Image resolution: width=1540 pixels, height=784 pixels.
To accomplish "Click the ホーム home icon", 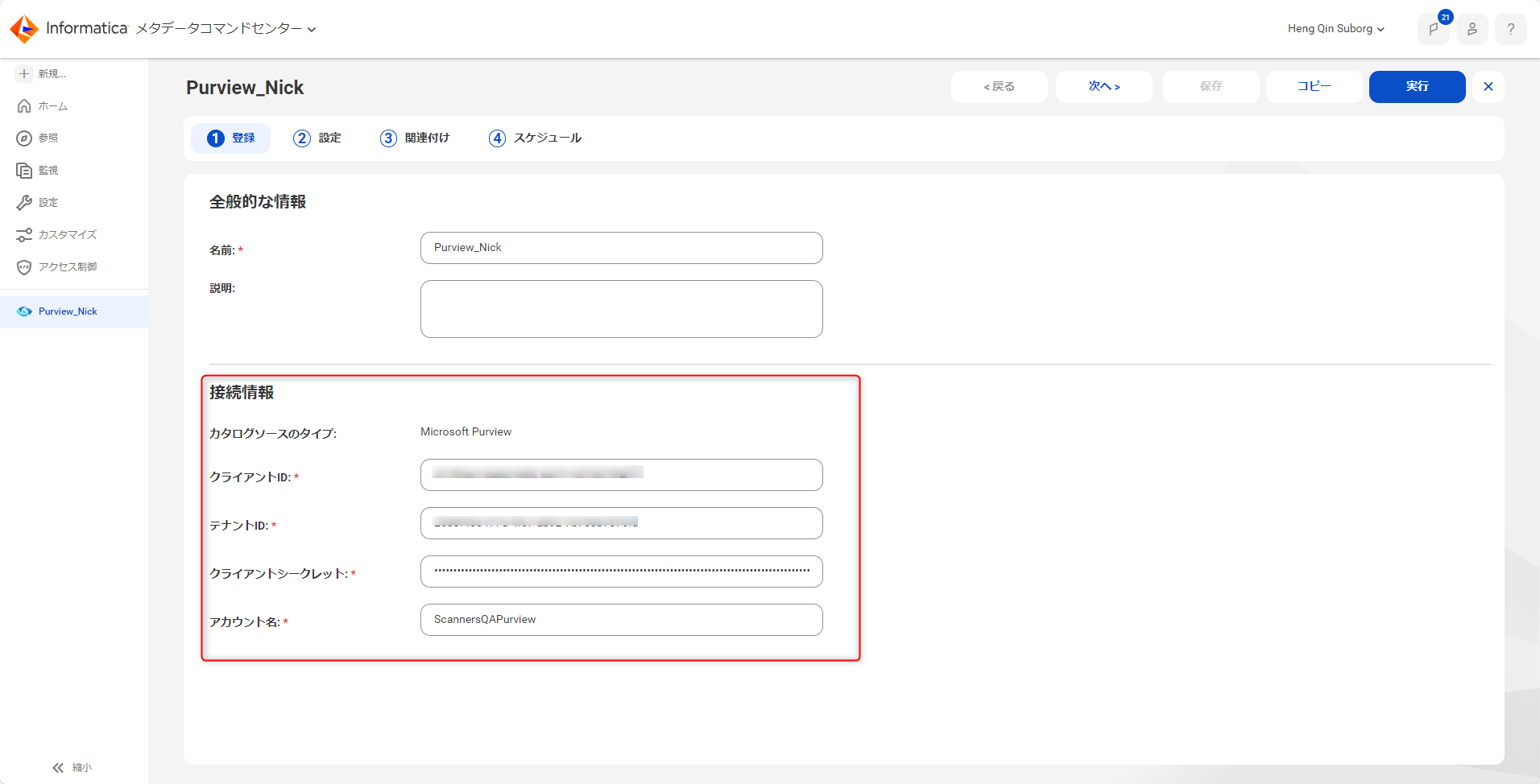I will 24,106.
